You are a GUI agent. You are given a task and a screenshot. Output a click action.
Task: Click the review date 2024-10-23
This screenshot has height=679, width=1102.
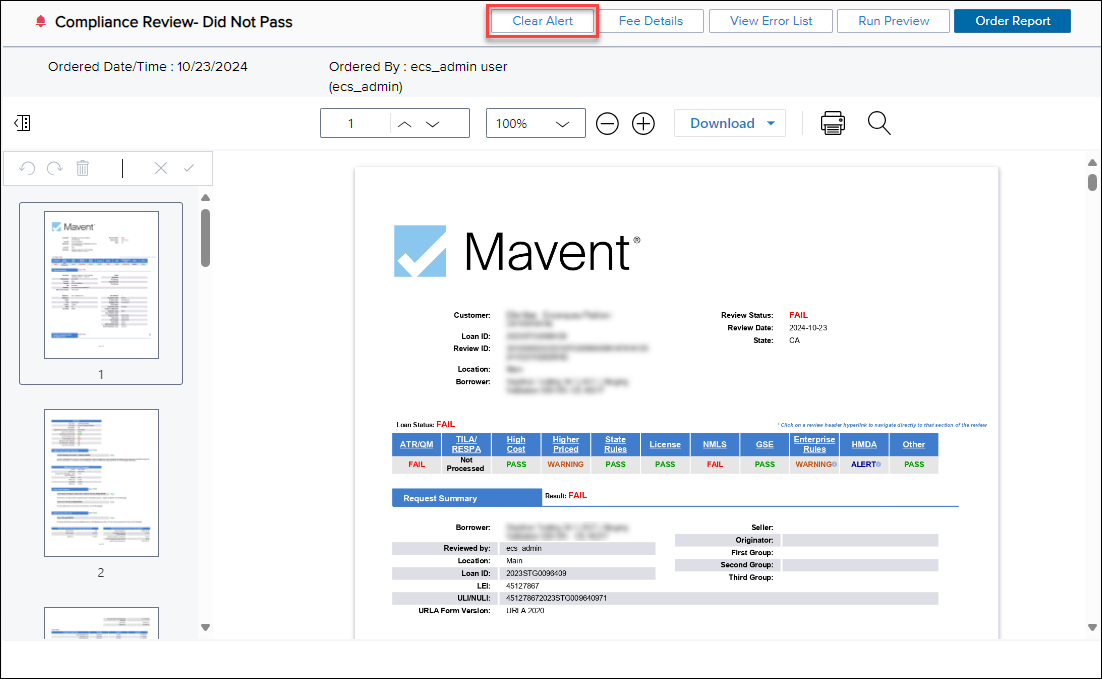(x=808, y=328)
